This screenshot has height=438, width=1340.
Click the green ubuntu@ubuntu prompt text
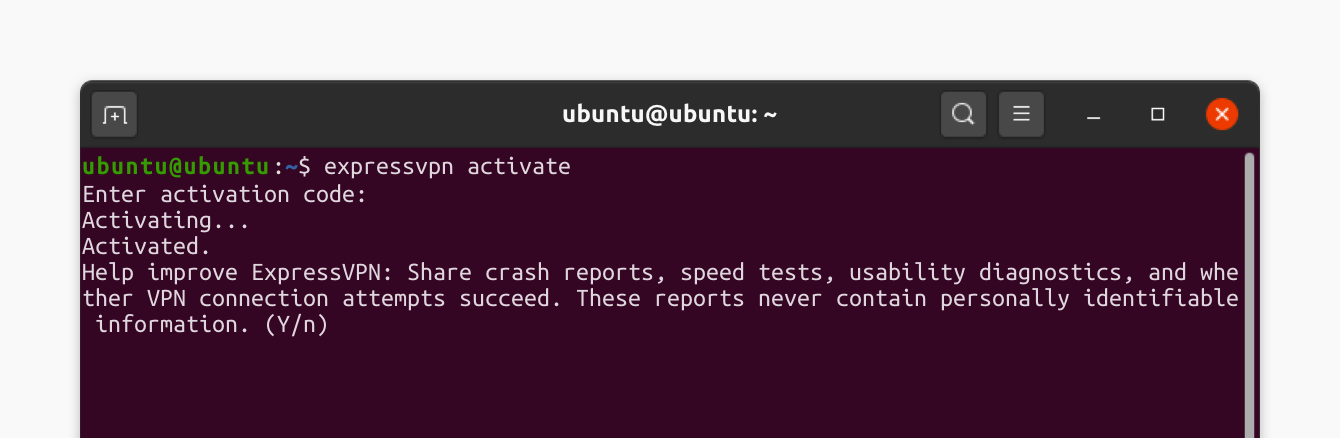tap(177, 166)
